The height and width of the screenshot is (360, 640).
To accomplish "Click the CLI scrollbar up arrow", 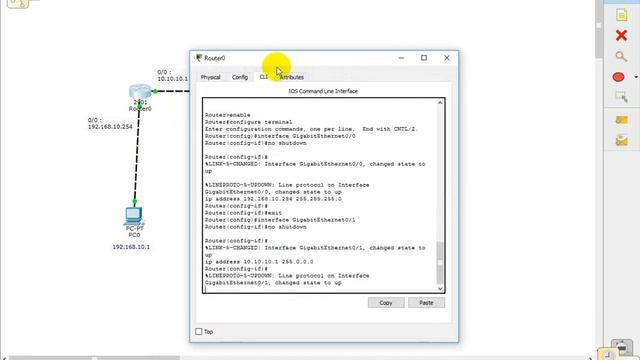I will 440,103.
